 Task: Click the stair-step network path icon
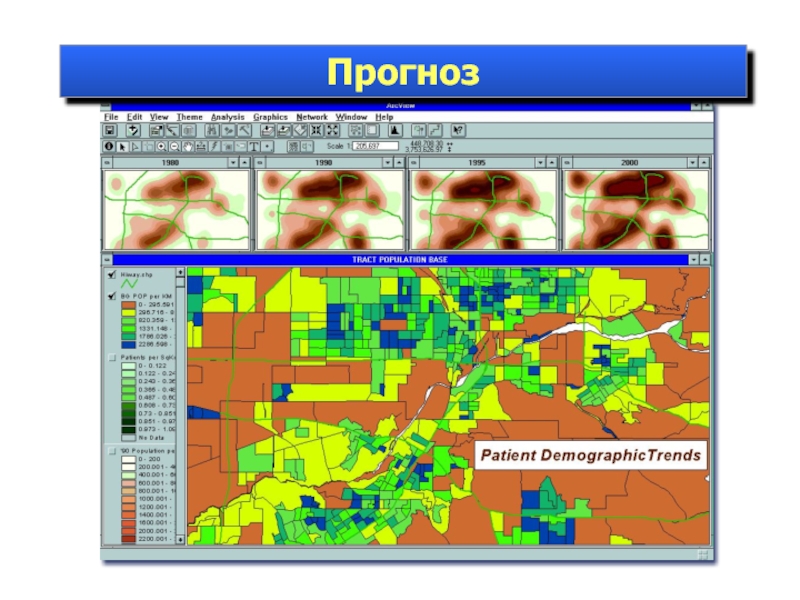[435, 131]
